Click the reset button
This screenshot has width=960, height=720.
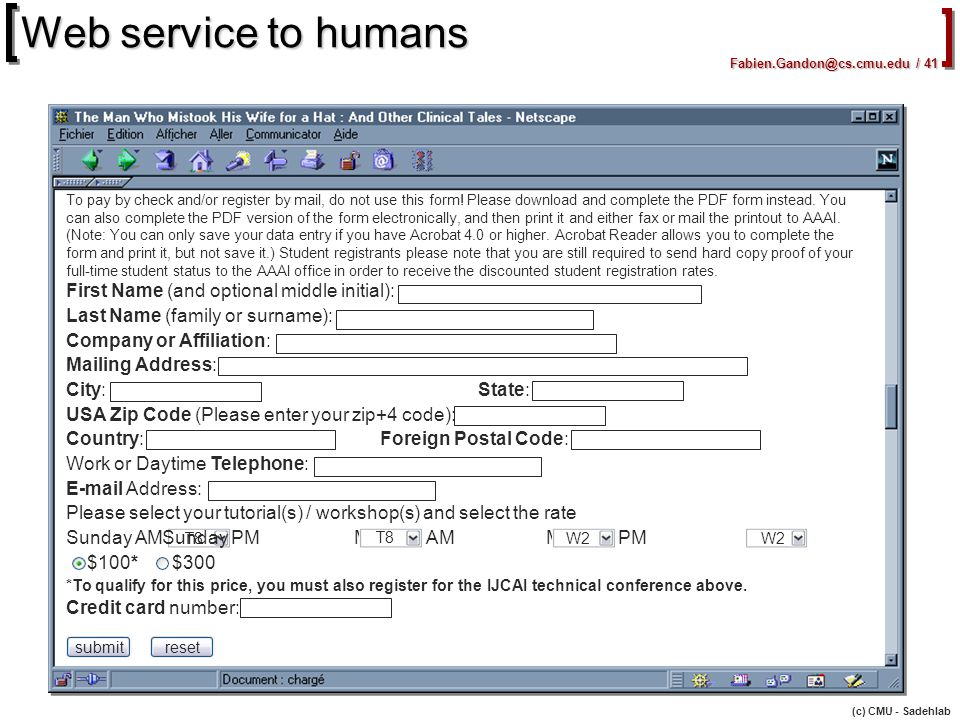point(182,647)
